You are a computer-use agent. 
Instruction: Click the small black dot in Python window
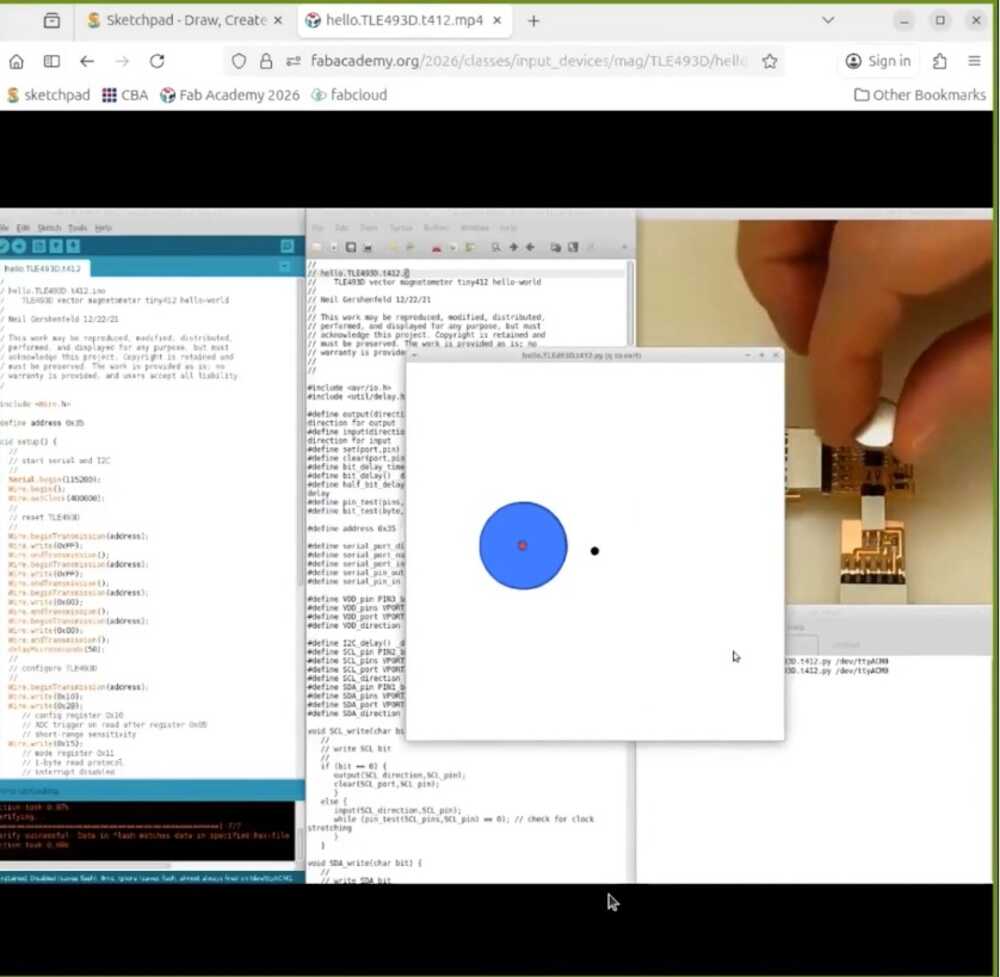pos(594,551)
